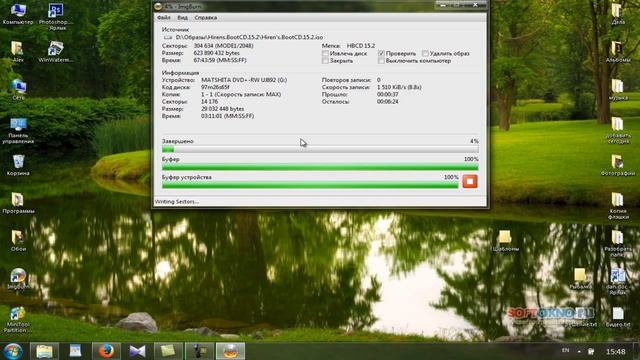Click the 00:06:24 remaining time value
Image resolution: width=640 pixels, height=360 pixels.
point(387,102)
